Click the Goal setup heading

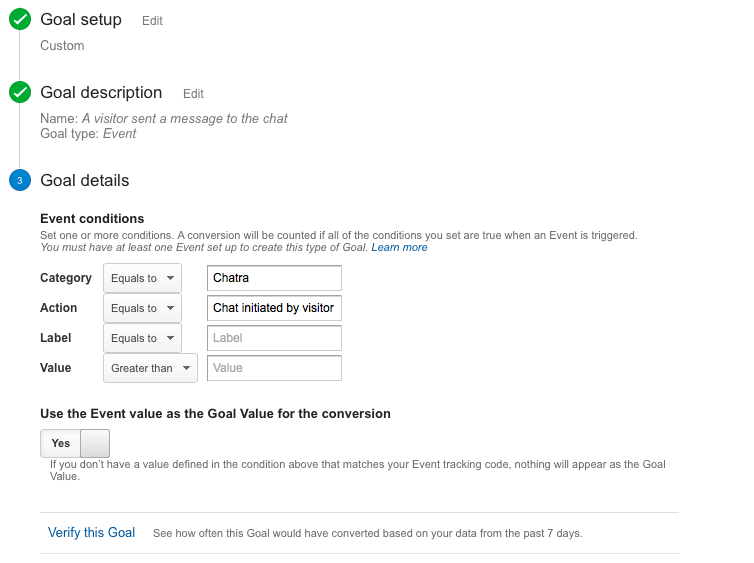coord(81,20)
